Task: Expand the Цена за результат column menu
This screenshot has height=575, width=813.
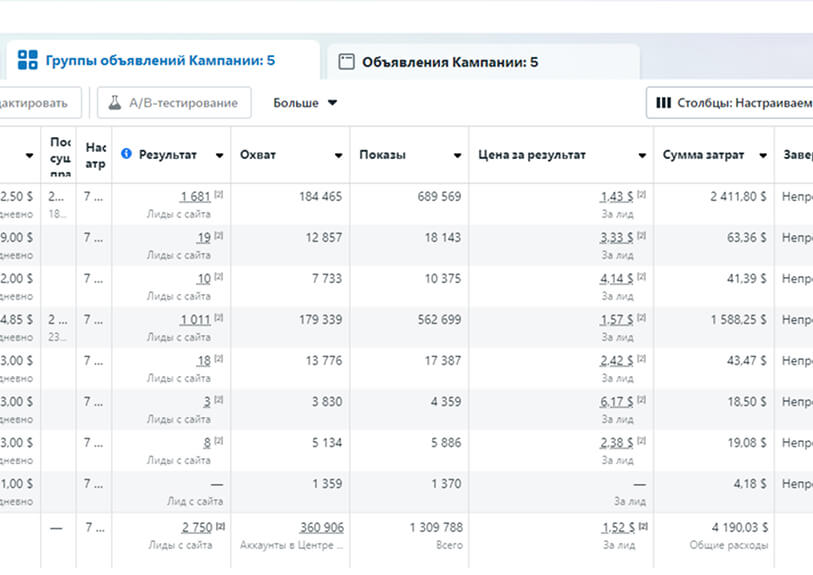Action: coord(642,156)
